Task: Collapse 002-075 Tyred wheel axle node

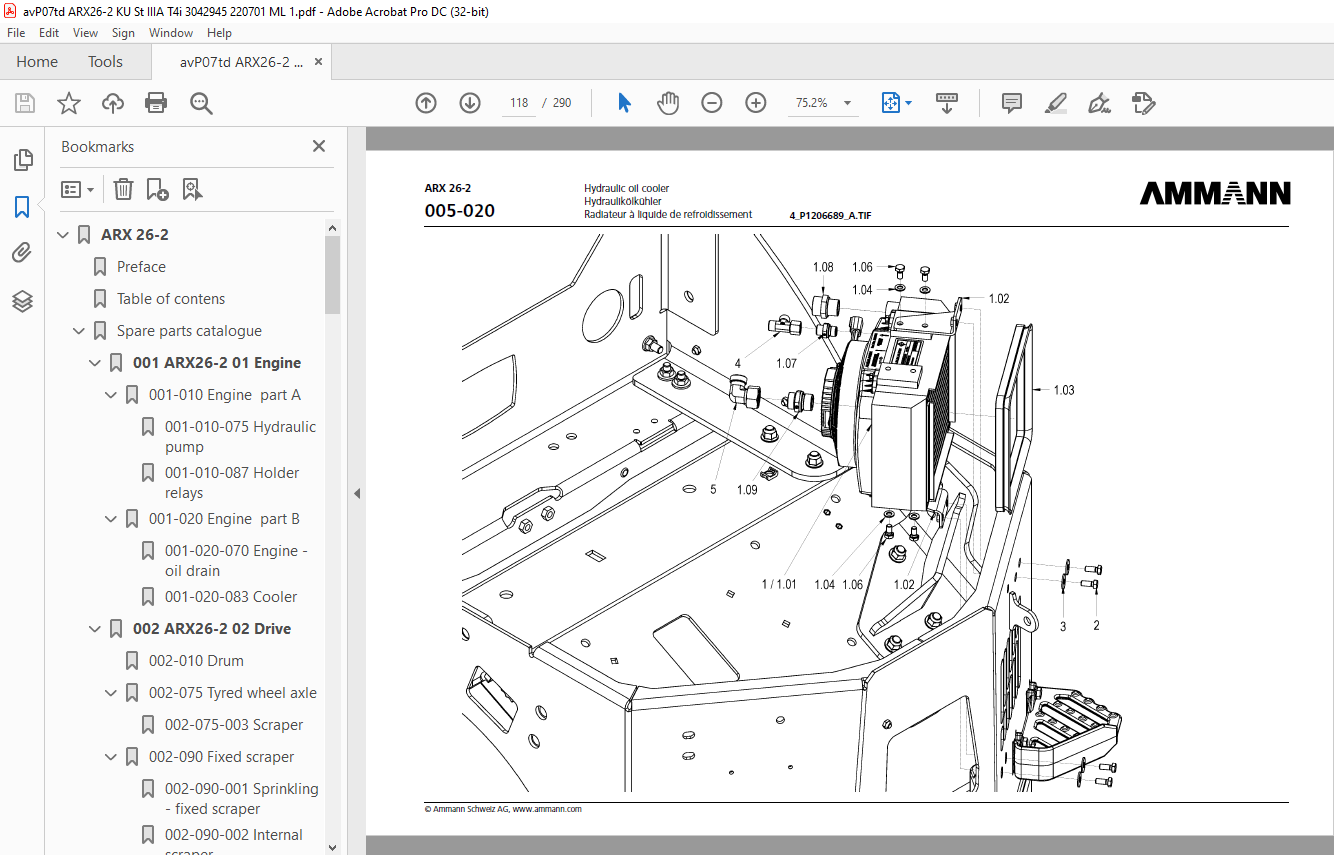Action: pos(112,693)
